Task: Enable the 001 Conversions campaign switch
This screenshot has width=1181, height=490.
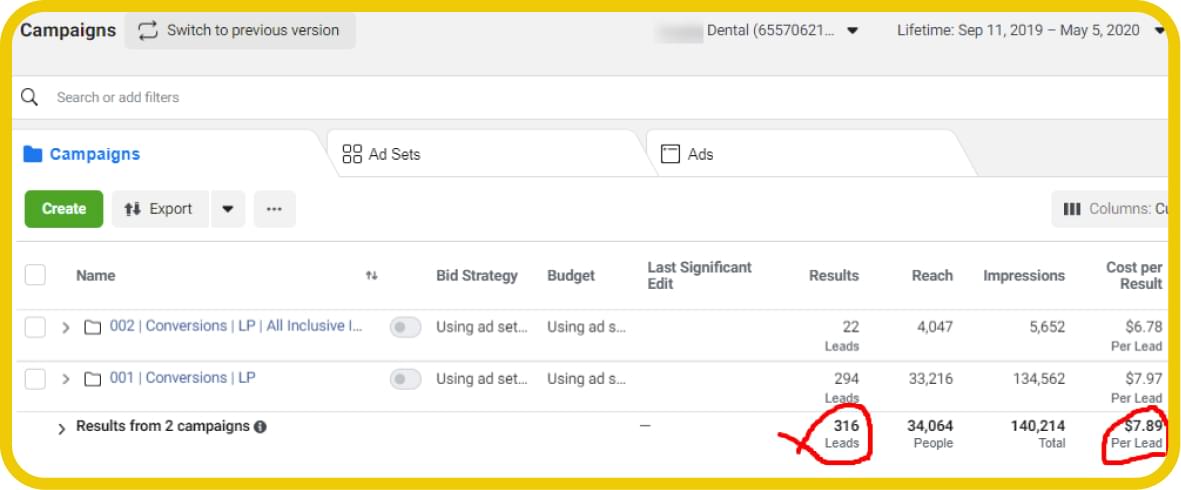Action: [405, 379]
